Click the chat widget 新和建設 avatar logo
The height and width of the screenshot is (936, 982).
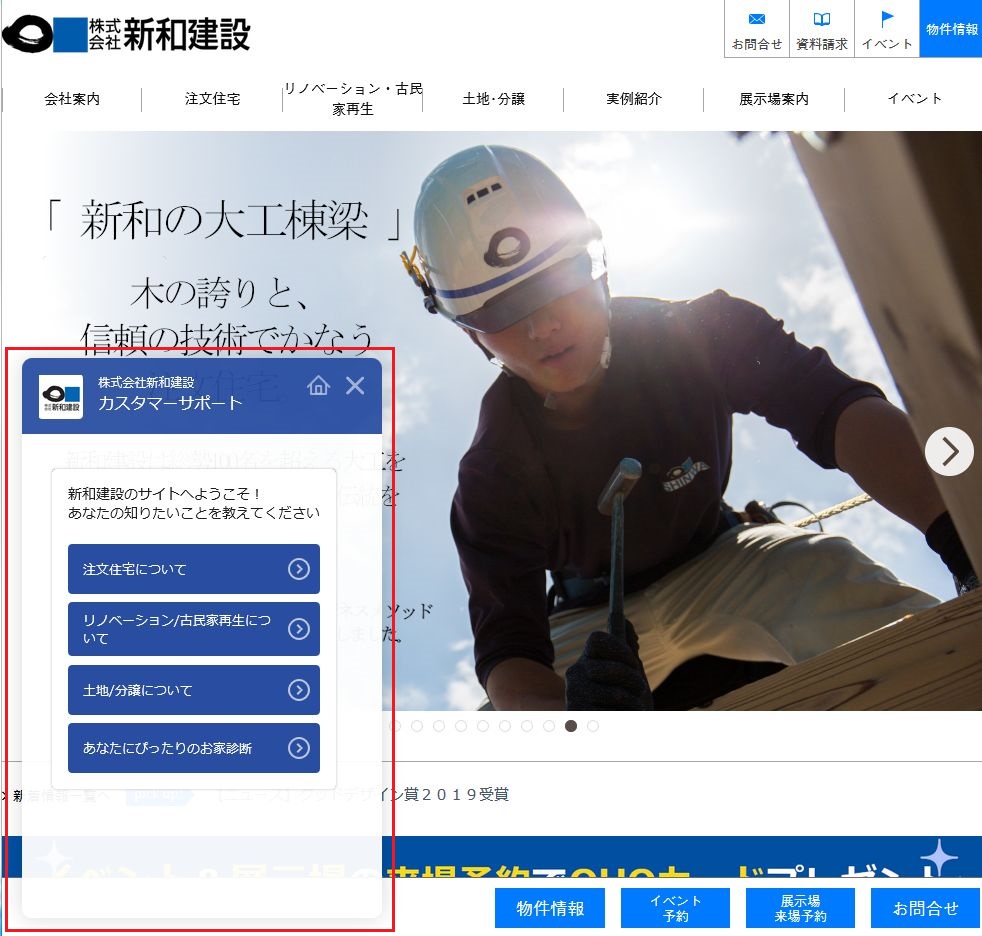61,396
